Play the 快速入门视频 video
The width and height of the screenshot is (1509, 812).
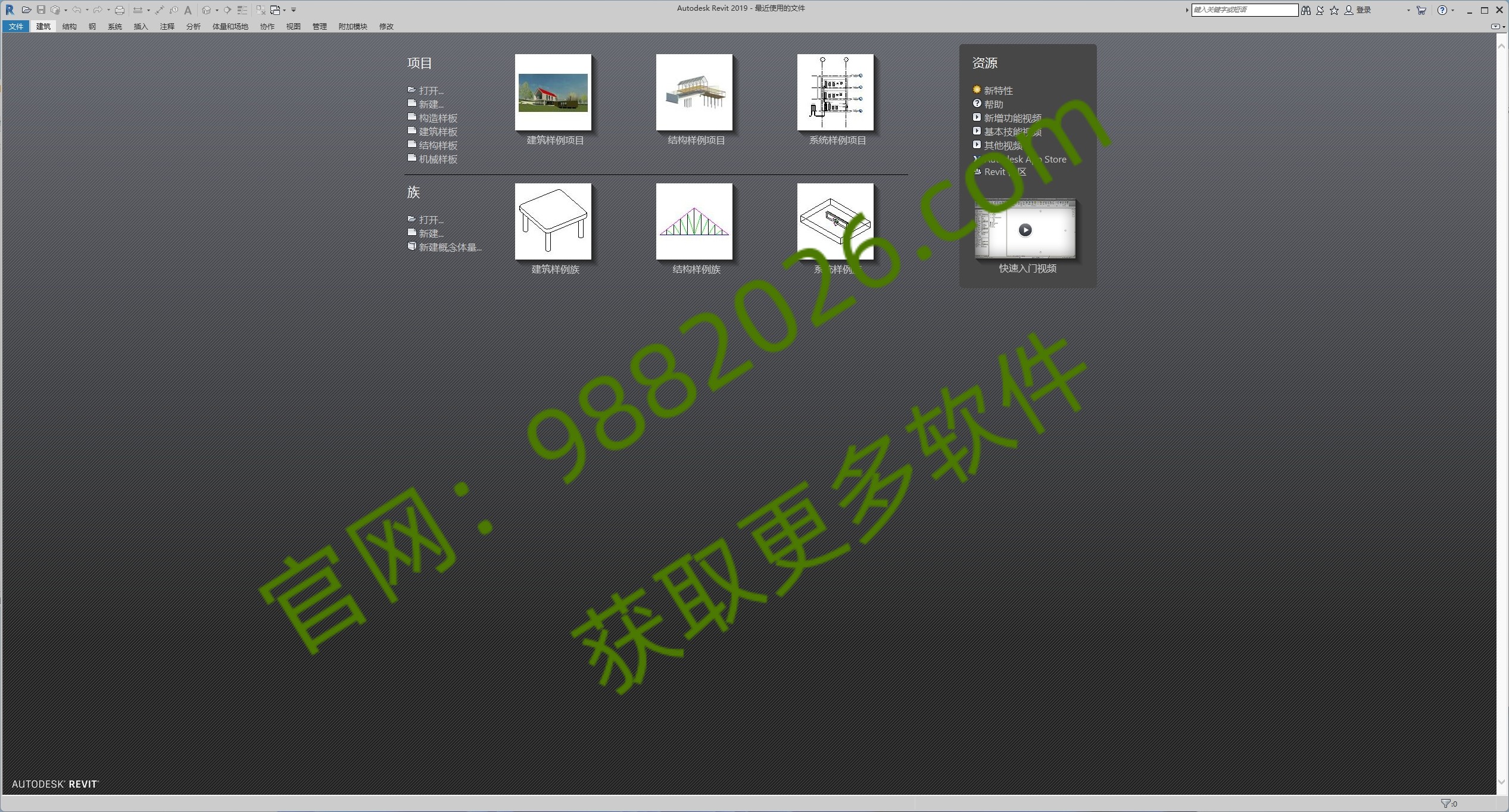click(1025, 230)
